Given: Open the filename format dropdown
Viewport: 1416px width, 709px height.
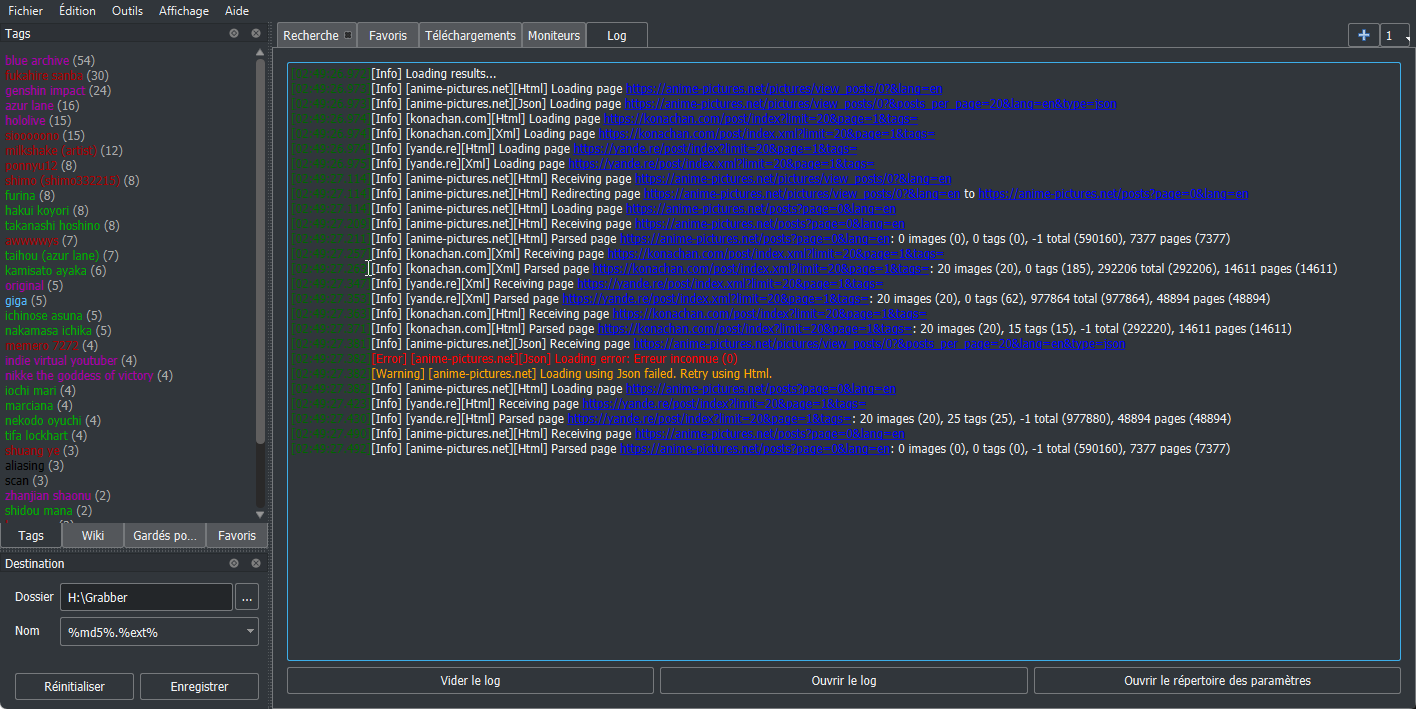Looking at the screenshot, I should pos(248,631).
